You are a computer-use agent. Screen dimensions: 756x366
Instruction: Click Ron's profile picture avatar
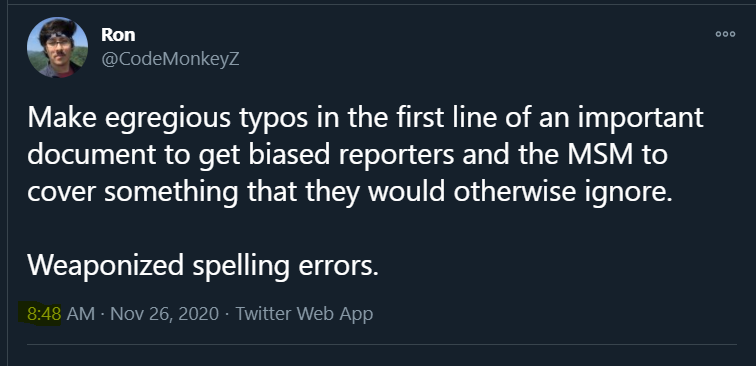point(57,47)
